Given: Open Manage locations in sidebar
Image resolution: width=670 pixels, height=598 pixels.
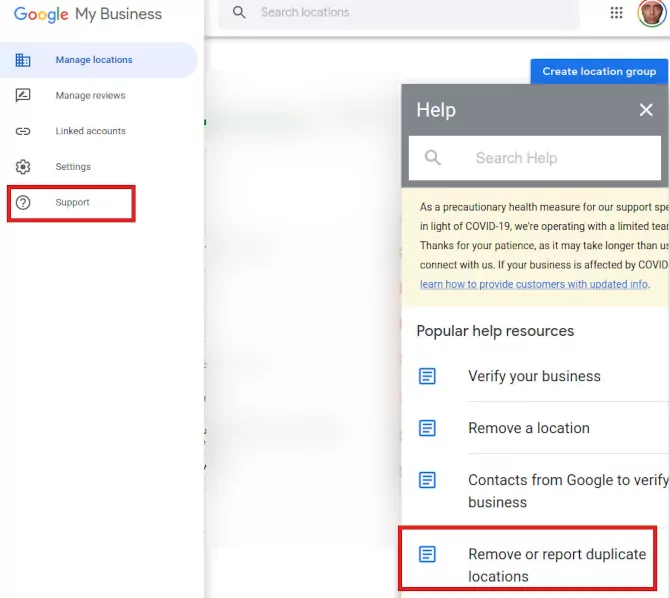Looking at the screenshot, I should (98, 60).
